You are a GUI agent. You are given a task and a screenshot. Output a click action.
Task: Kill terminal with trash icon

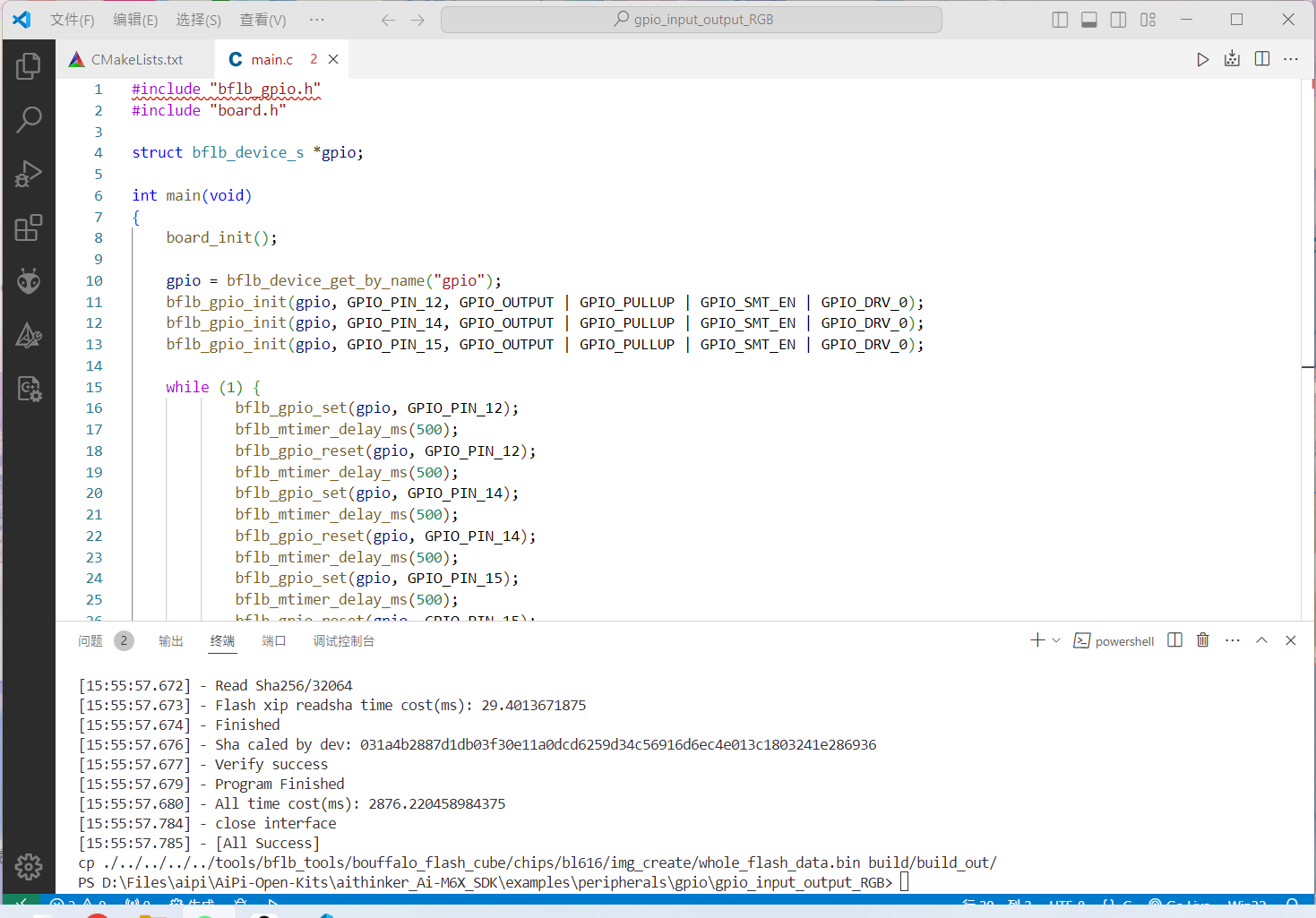click(1203, 640)
